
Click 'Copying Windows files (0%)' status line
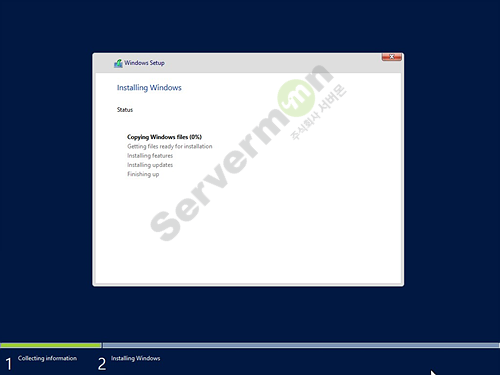point(164,137)
